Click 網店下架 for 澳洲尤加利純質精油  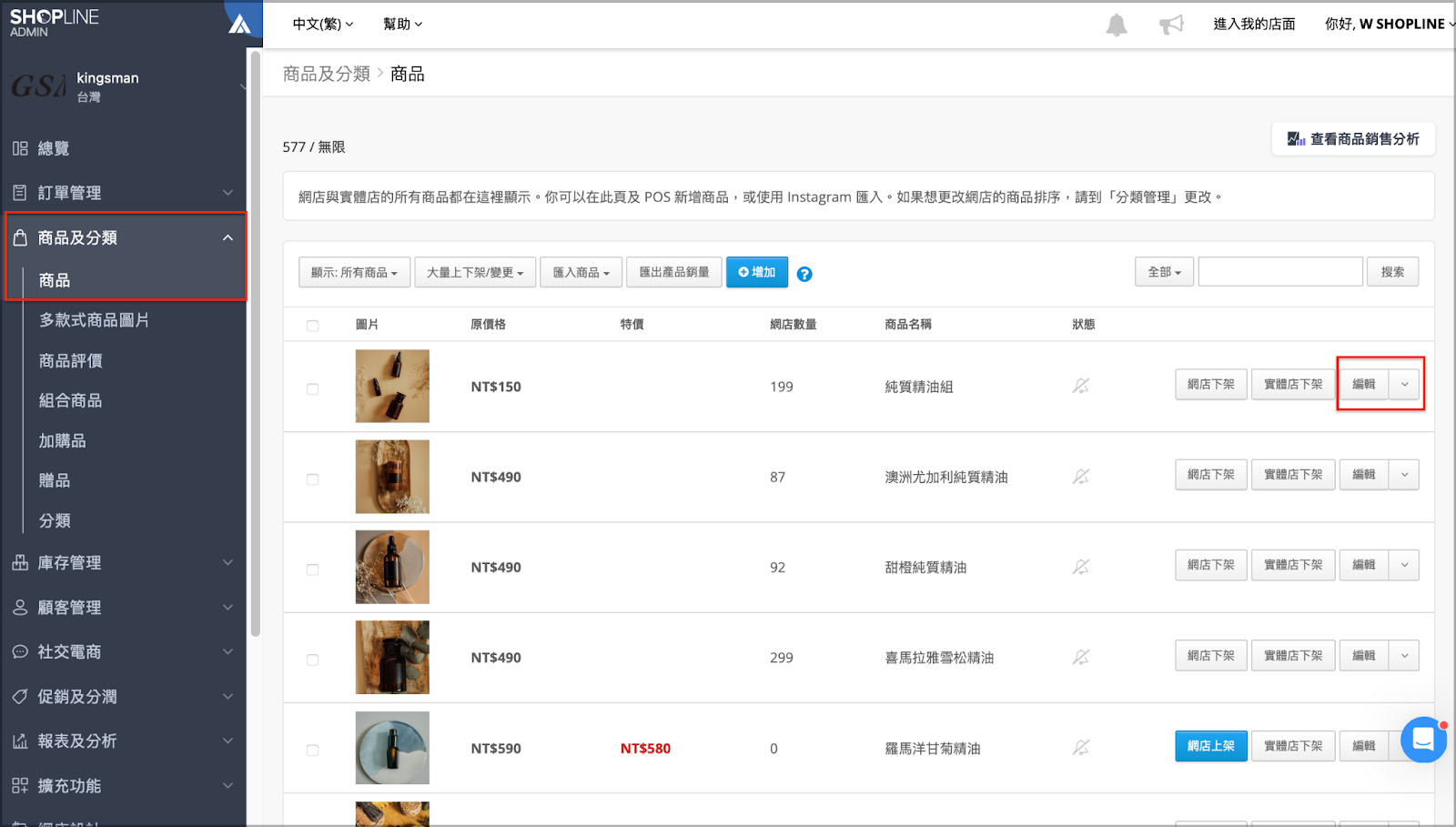pos(1211,474)
